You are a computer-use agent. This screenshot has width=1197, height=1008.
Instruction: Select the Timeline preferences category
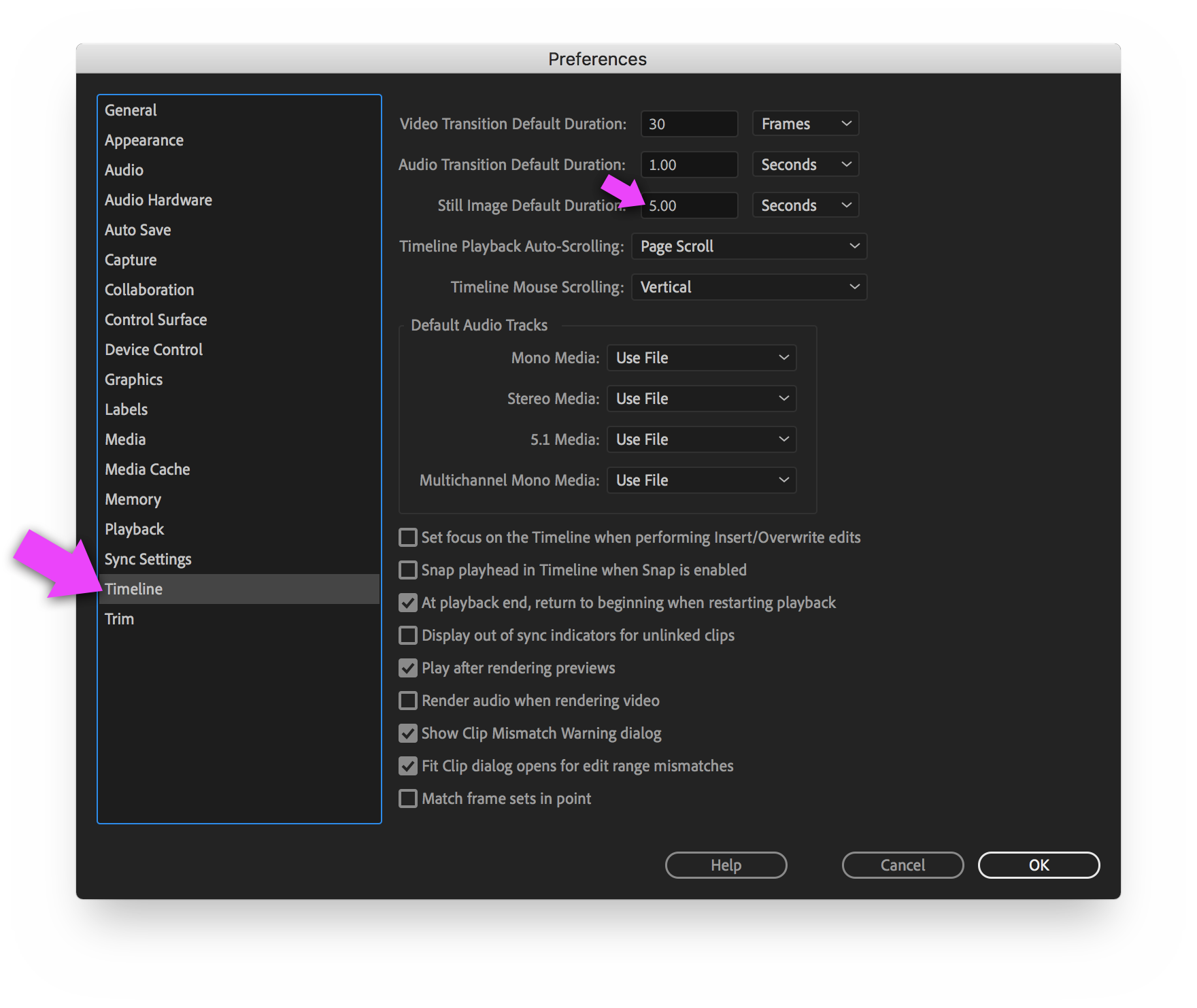[x=133, y=589]
